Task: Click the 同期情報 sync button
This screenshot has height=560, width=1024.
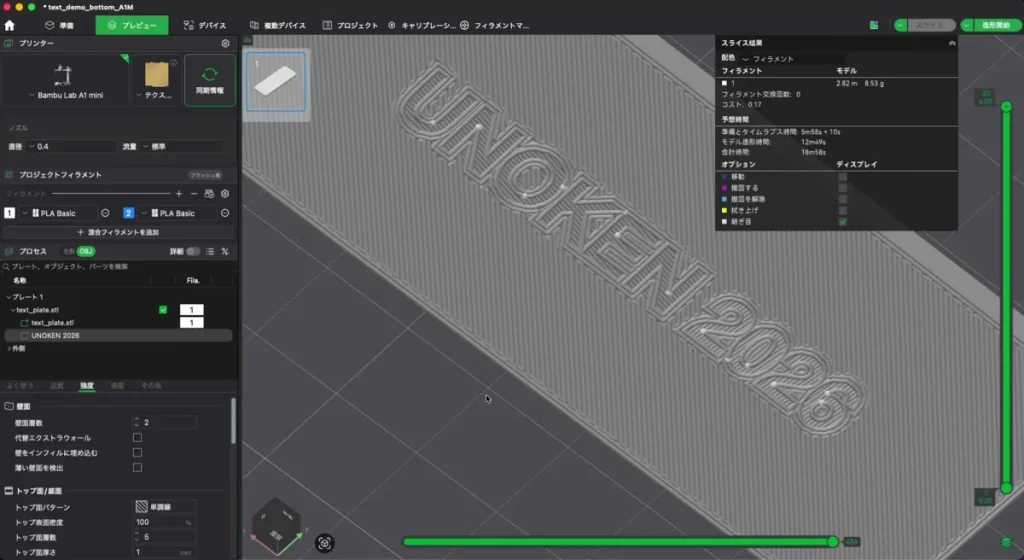Action: [210, 80]
